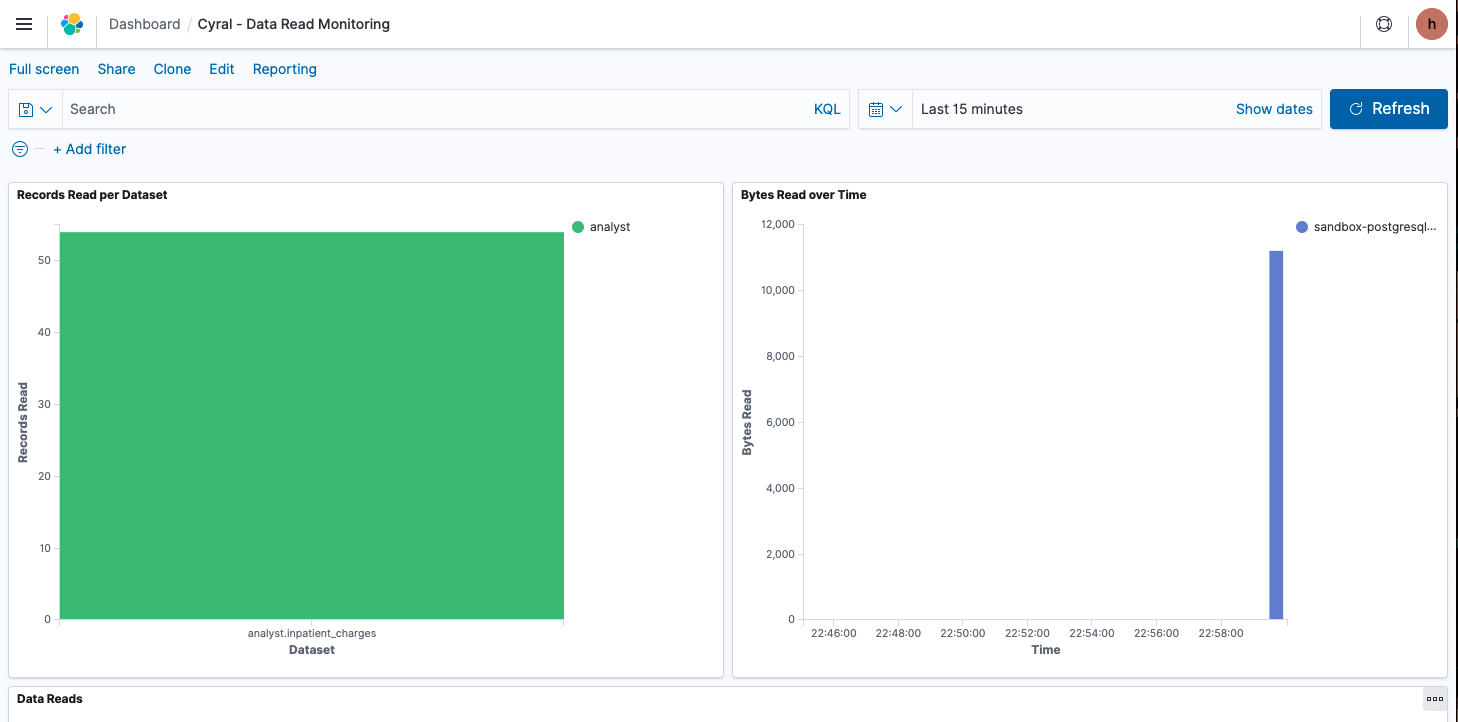Click the green color dot next to 'analyst'
Screen dimensions: 1458x722
click(578, 227)
